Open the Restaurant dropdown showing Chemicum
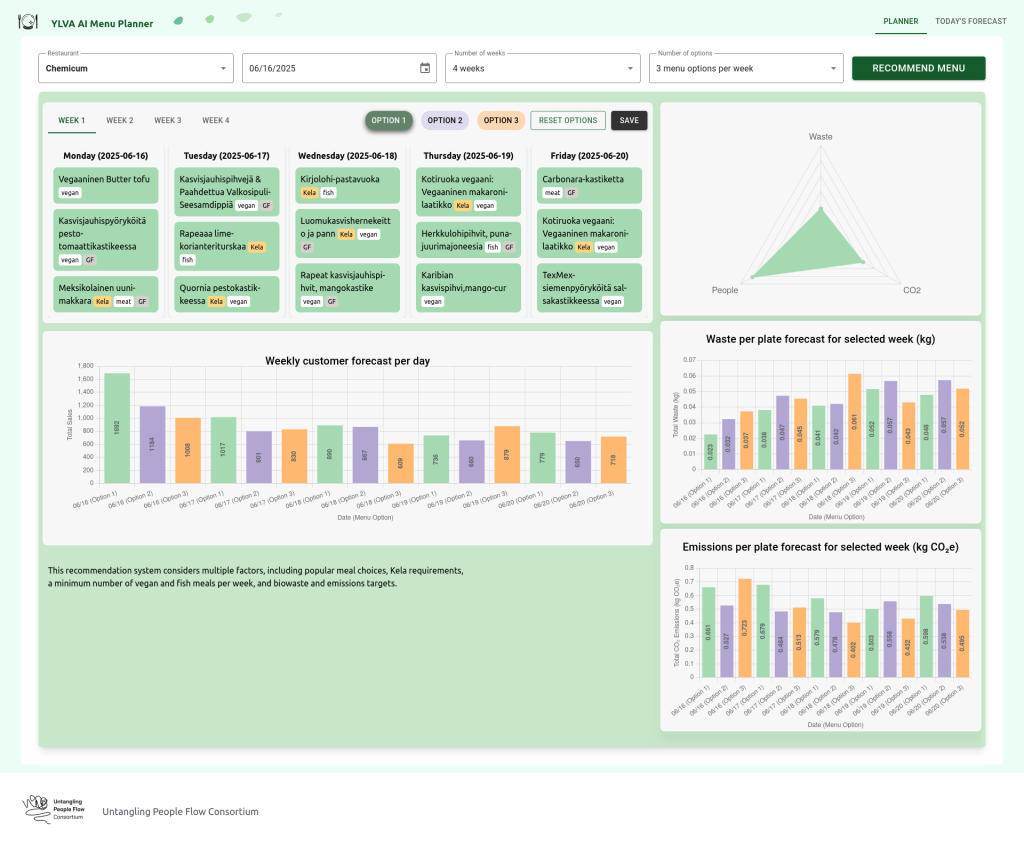 pyautogui.click(x=135, y=68)
